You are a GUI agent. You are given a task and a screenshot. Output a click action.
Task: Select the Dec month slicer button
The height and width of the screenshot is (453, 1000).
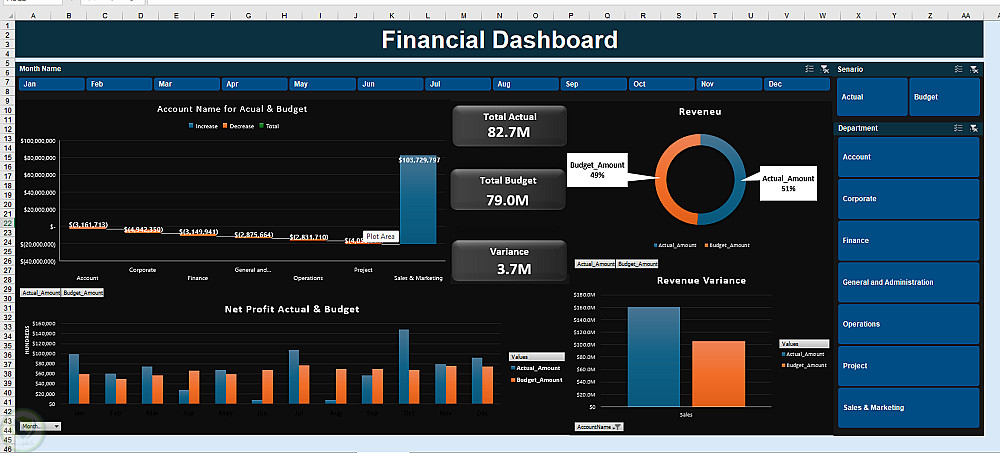pos(797,84)
